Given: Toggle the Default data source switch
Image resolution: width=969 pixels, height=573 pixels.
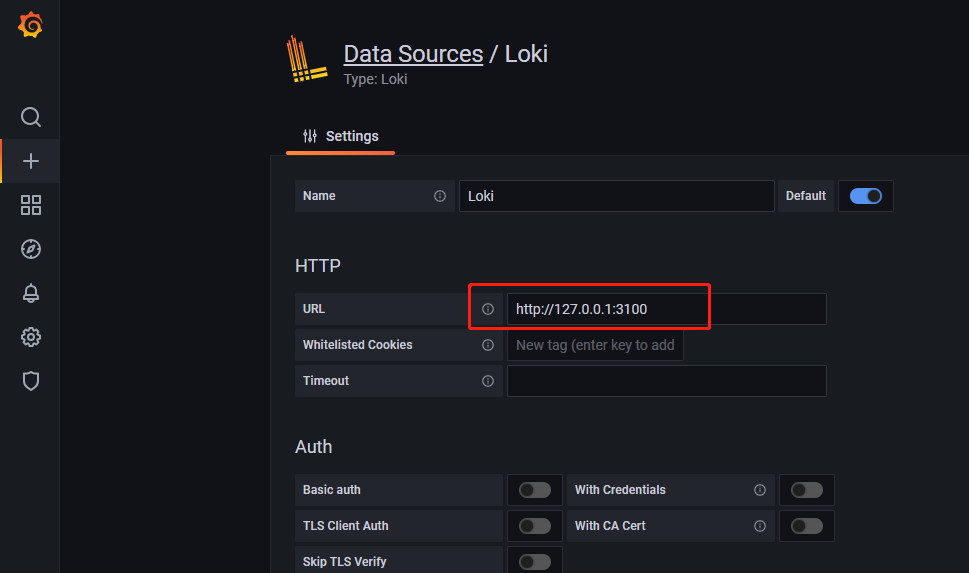Looking at the screenshot, I should click(865, 196).
